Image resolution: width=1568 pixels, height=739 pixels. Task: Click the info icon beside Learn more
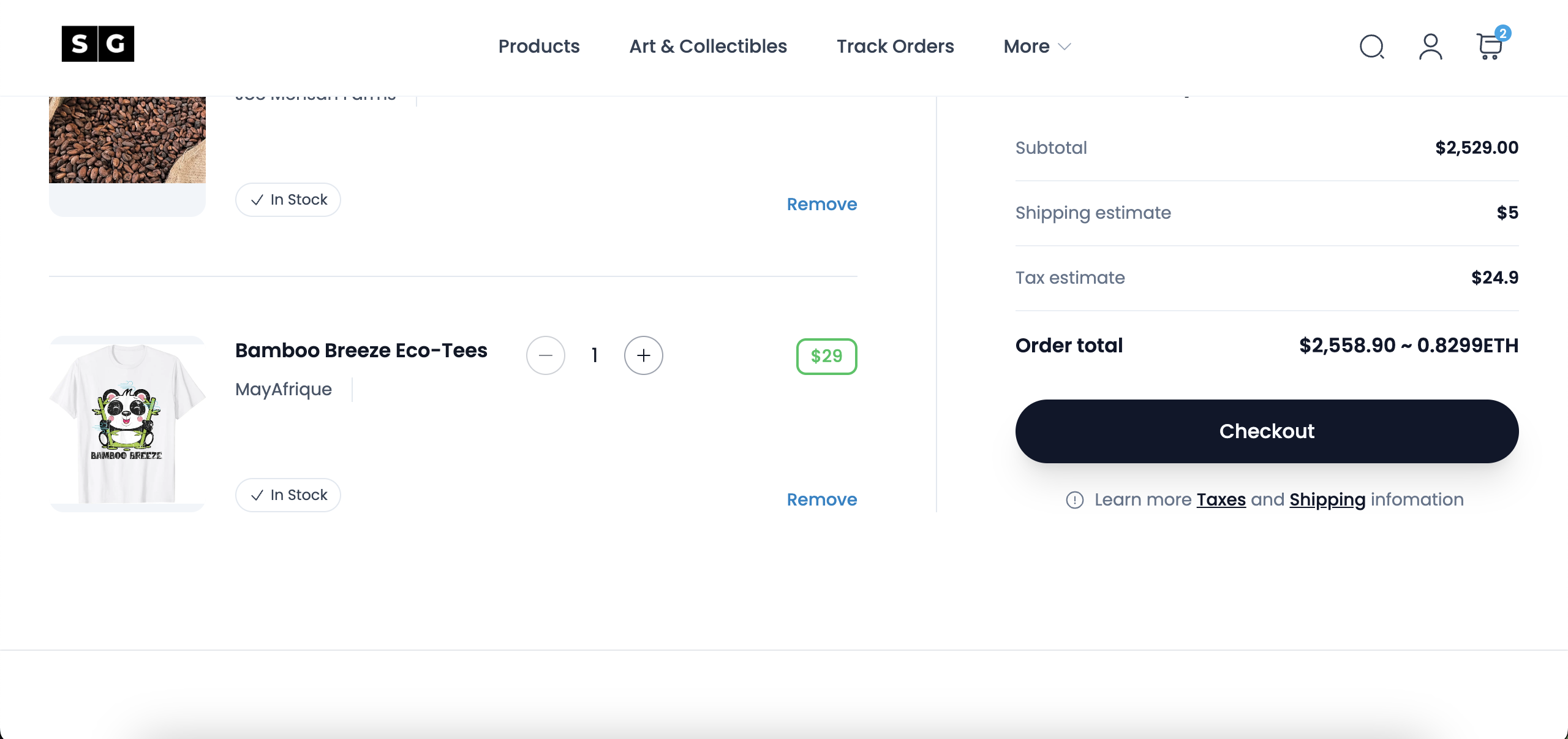1074,500
